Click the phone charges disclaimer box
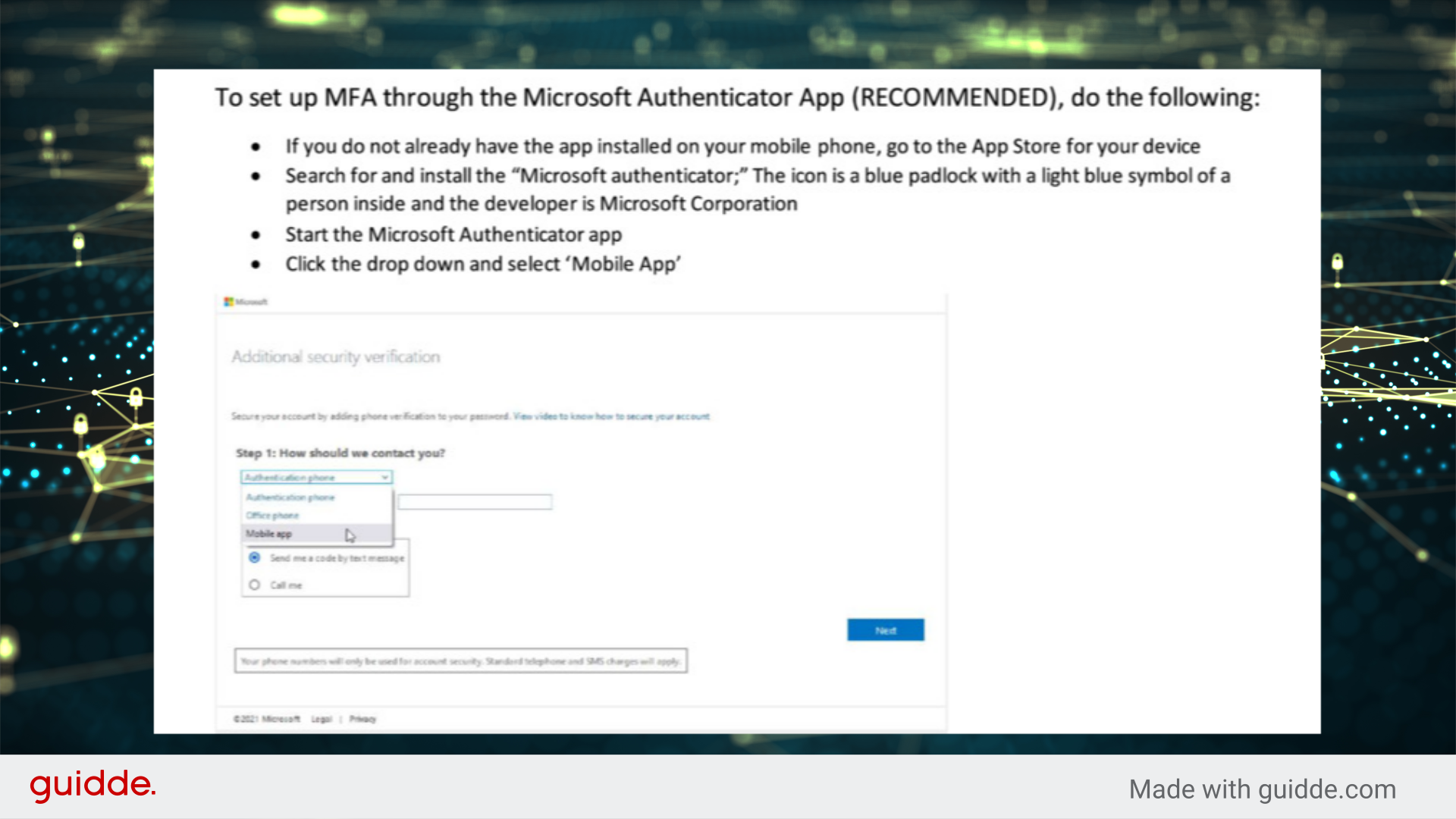Screen dimensions: 1456x819 [460, 661]
